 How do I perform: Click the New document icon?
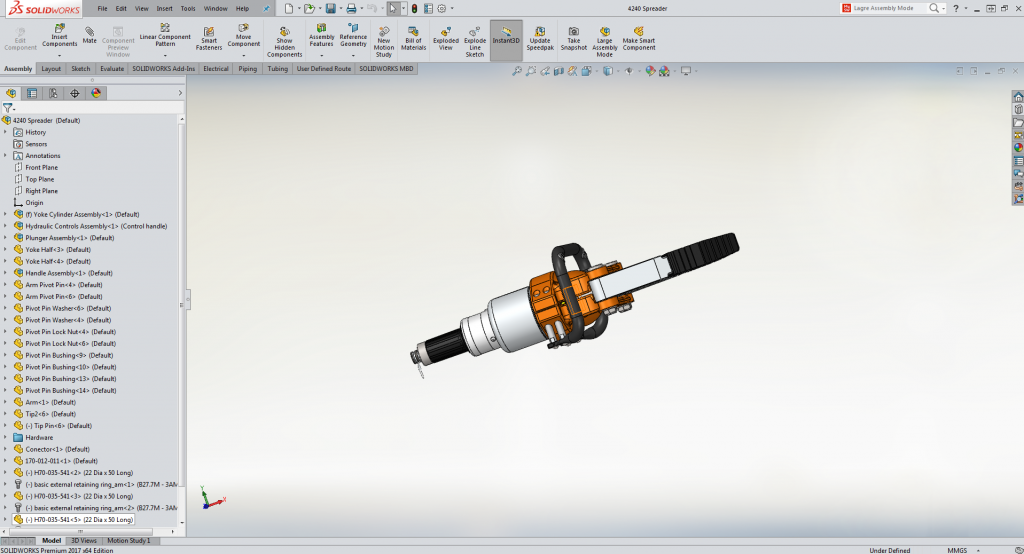(289, 8)
